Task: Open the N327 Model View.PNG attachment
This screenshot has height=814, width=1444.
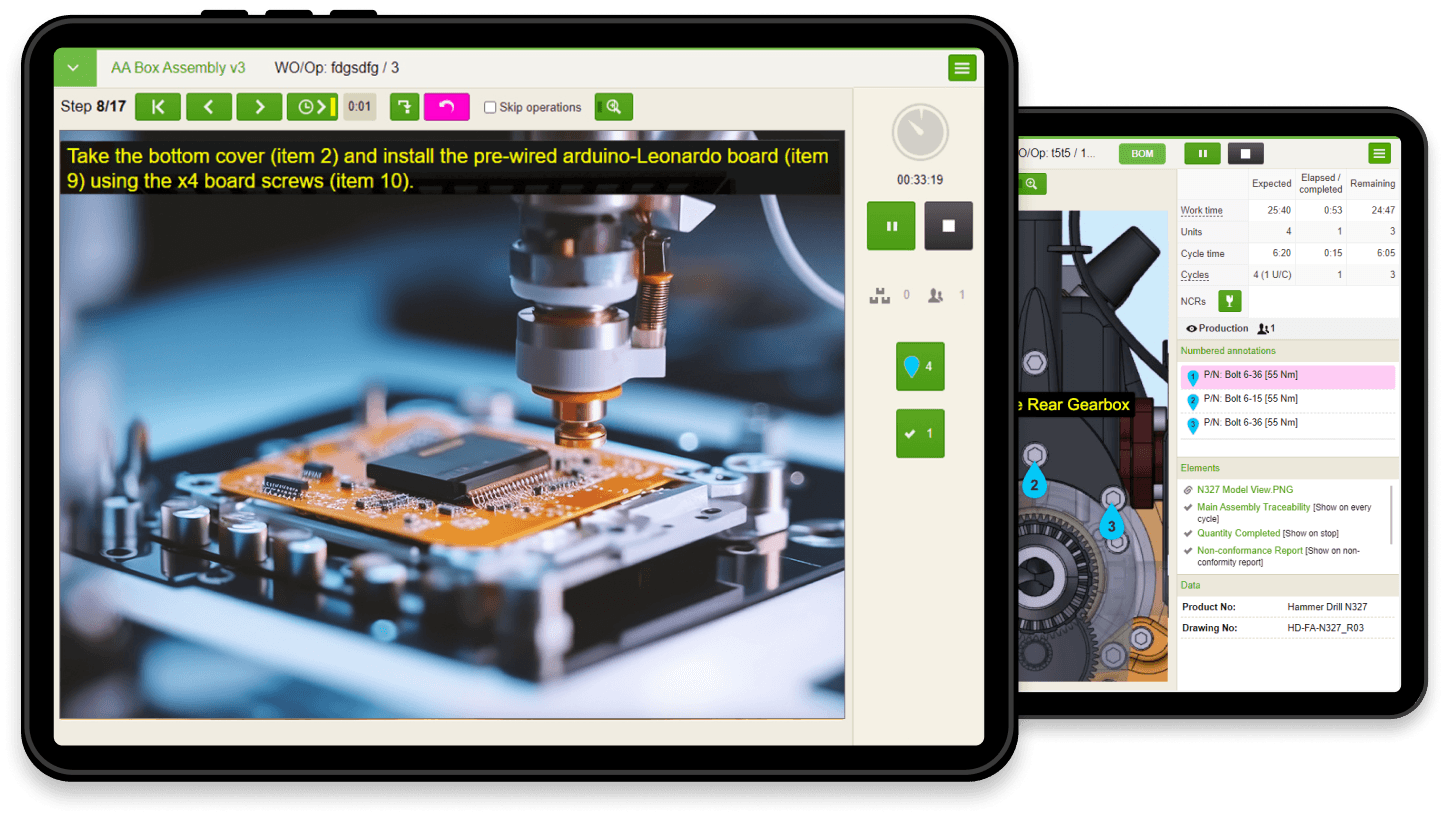Action: (x=1243, y=490)
